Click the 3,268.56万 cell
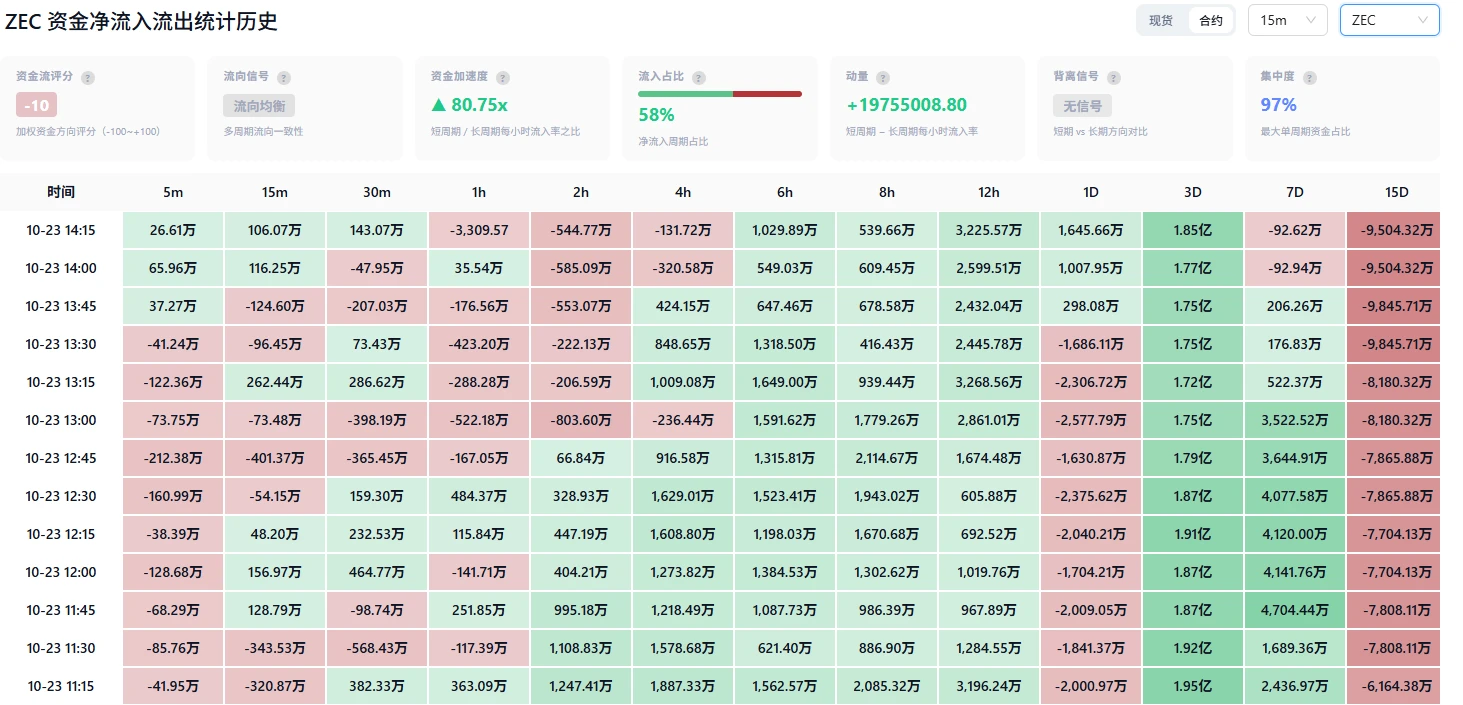 click(989, 382)
